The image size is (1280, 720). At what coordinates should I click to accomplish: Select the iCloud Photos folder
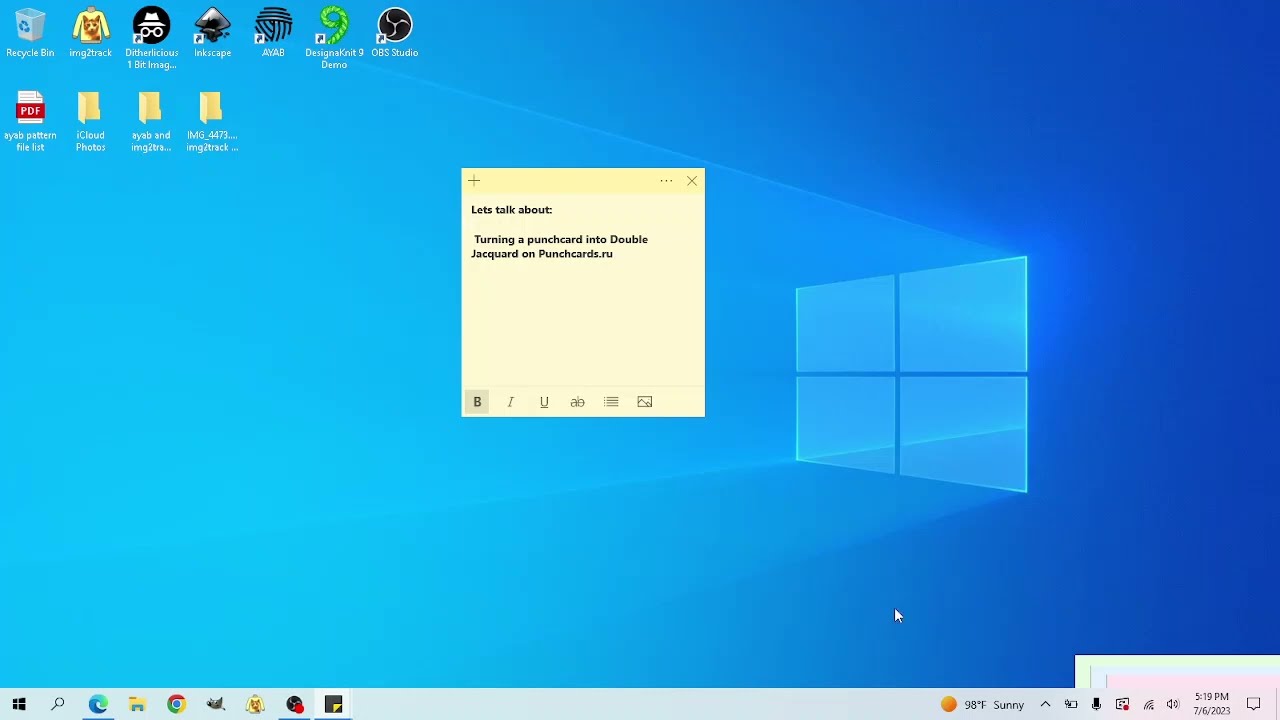90,121
